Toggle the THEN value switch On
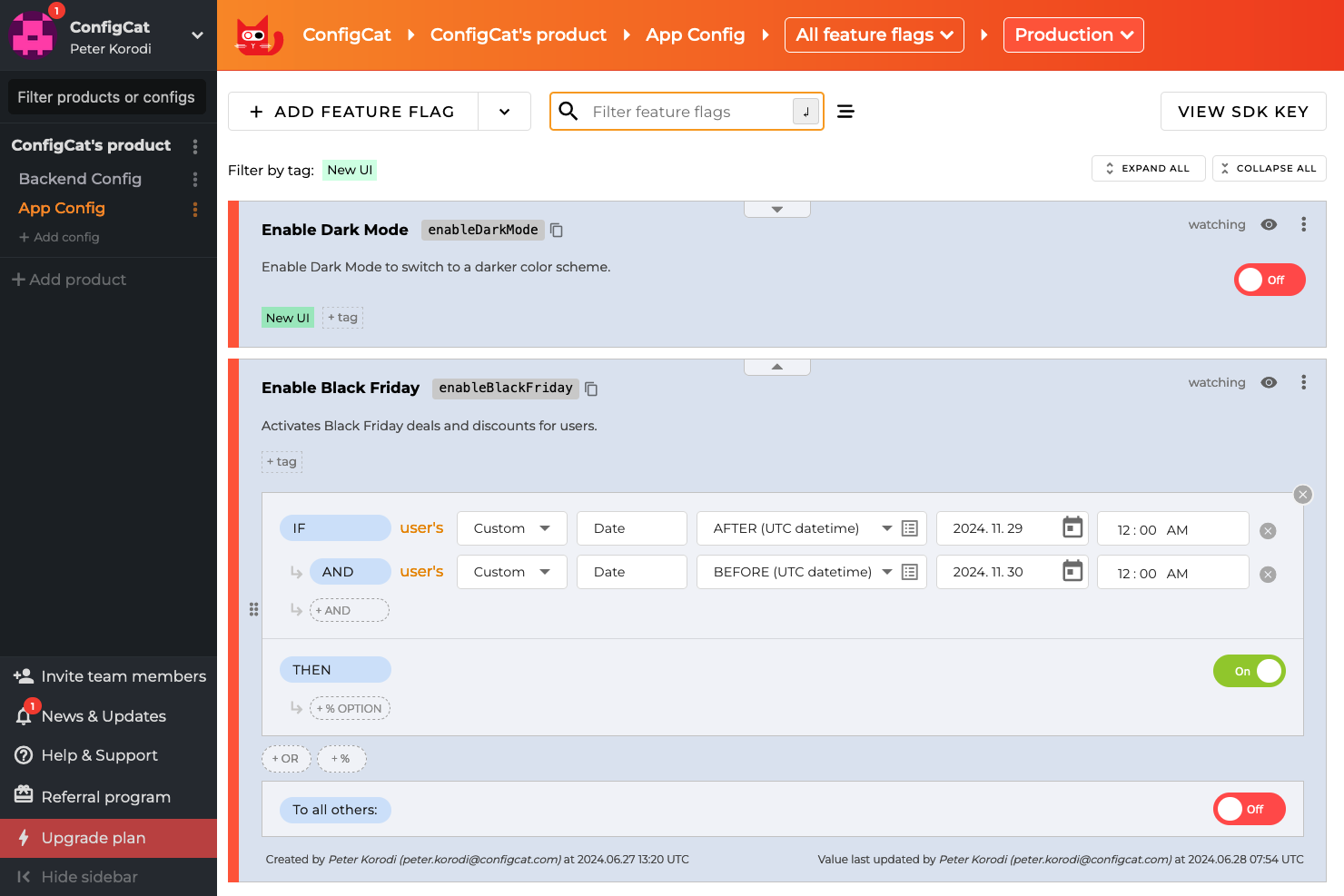1344x896 pixels. click(x=1250, y=671)
